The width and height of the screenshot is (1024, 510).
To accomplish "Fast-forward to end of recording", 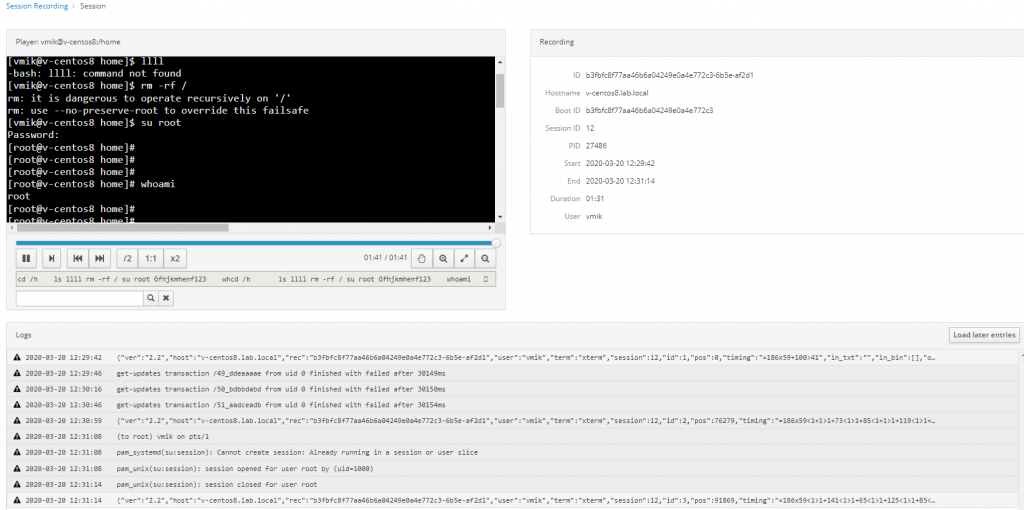I will point(100,259).
